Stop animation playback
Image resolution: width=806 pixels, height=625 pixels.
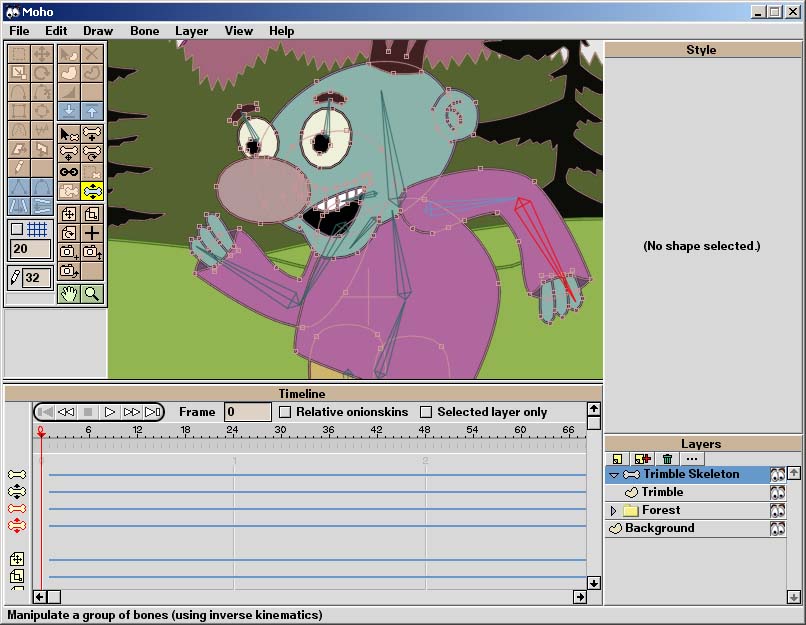(x=88, y=412)
